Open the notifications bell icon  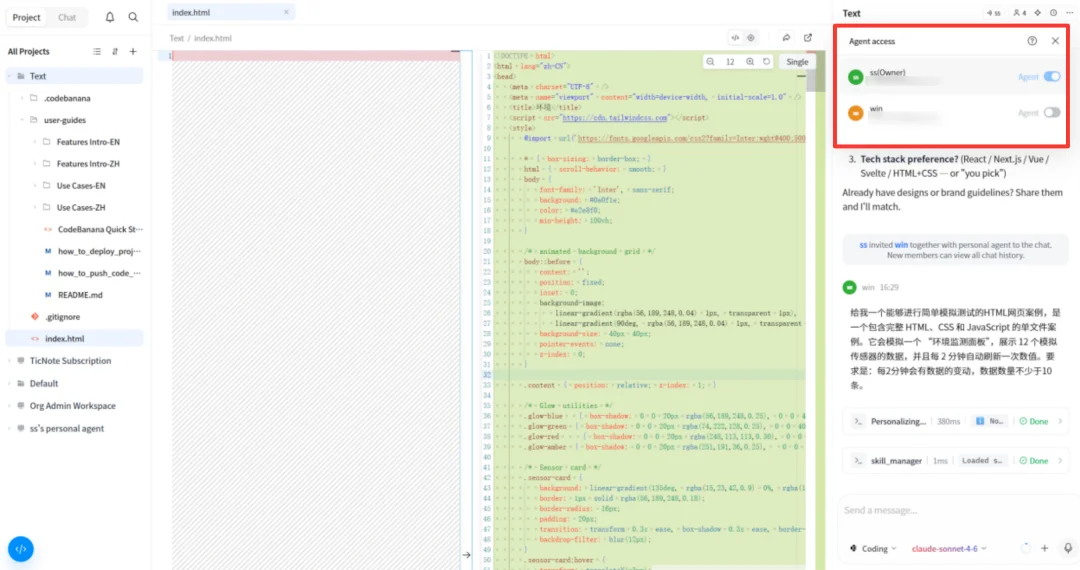click(110, 17)
